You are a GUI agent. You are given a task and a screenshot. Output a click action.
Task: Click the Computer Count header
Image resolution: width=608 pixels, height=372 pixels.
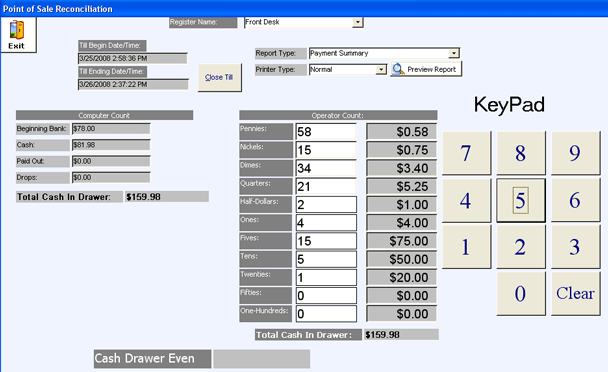click(104, 115)
